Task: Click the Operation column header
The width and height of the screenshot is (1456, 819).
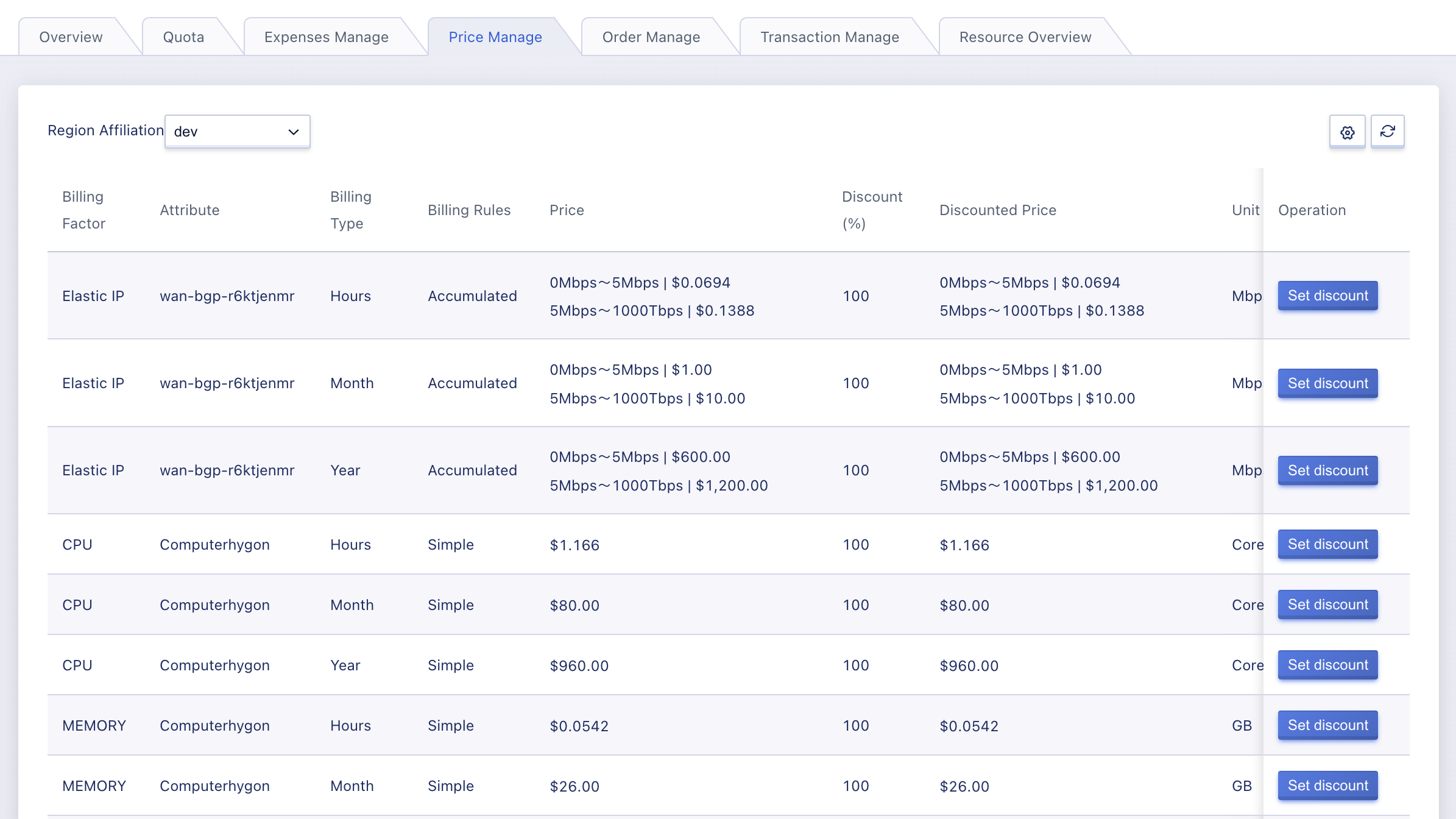Action: pos(1312,210)
